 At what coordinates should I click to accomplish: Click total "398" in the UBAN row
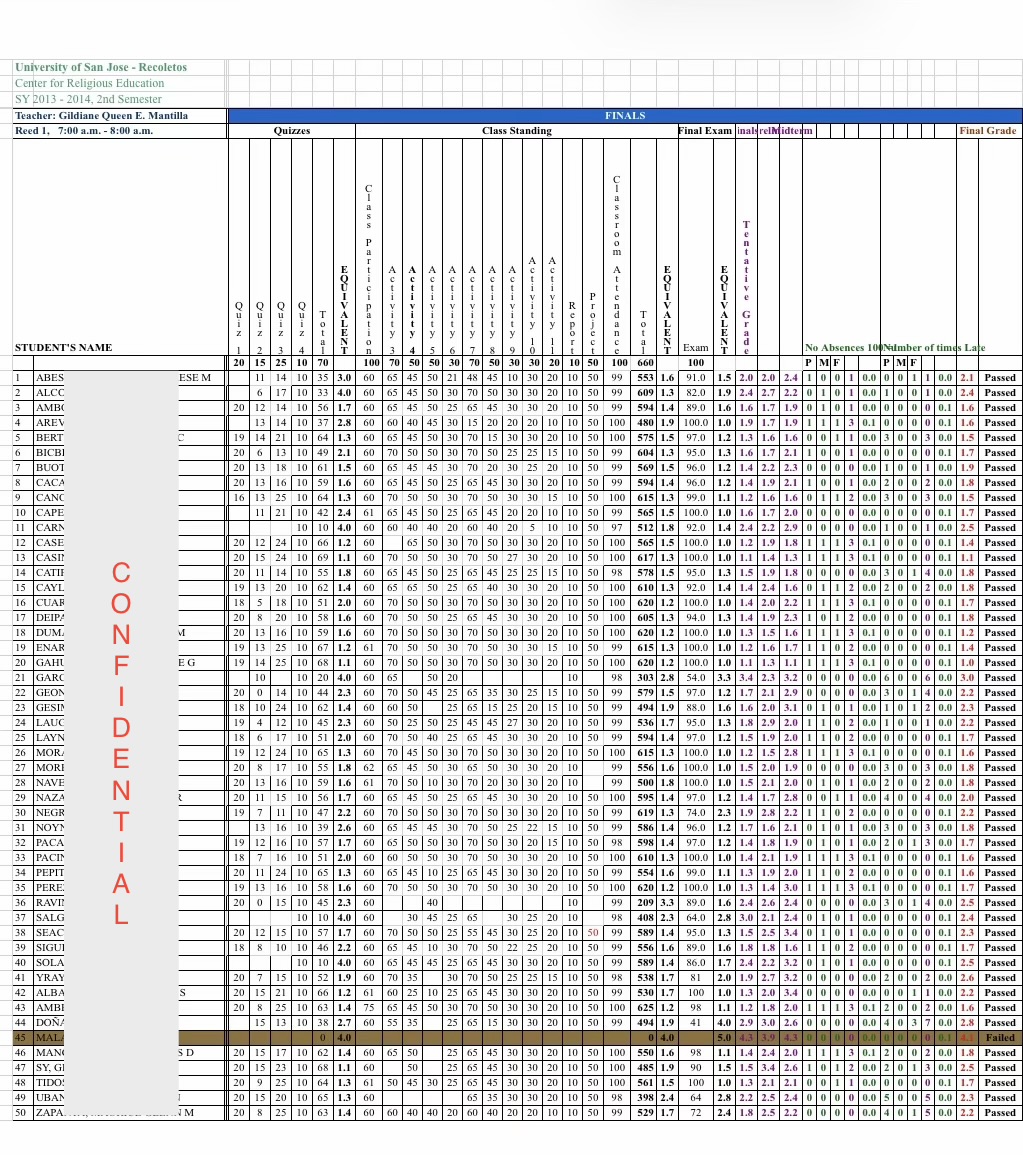tap(645, 1098)
